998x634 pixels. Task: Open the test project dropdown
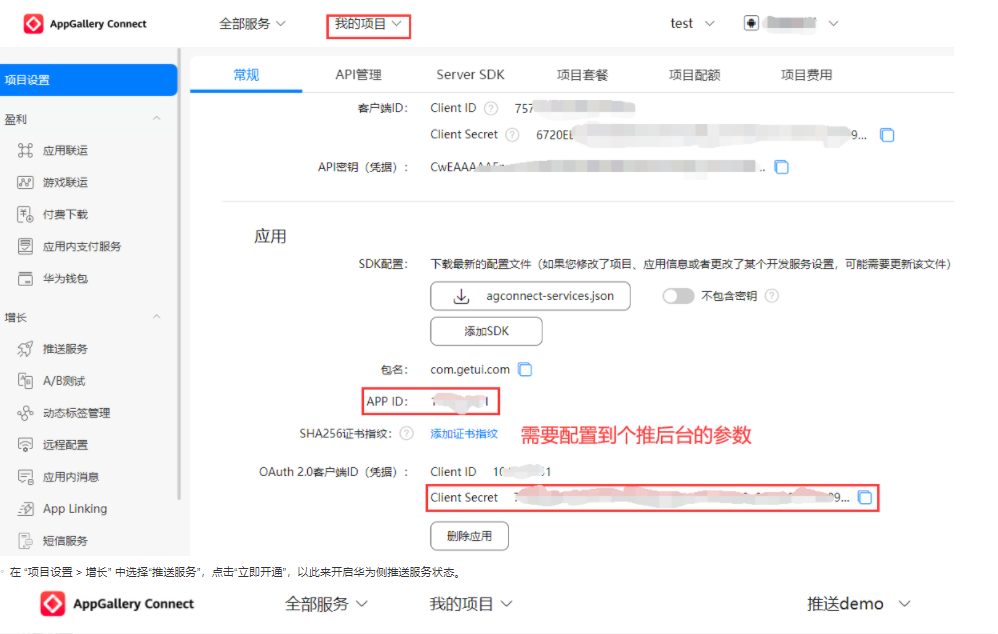point(692,24)
